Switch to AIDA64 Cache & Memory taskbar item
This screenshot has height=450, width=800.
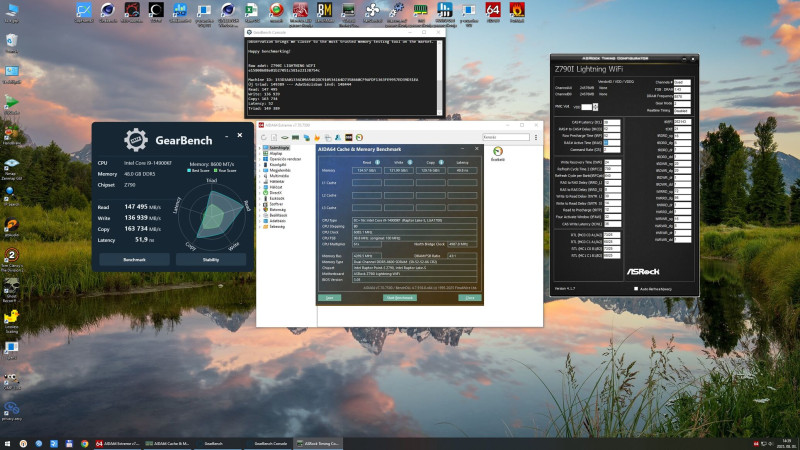pyautogui.click(x=167, y=444)
